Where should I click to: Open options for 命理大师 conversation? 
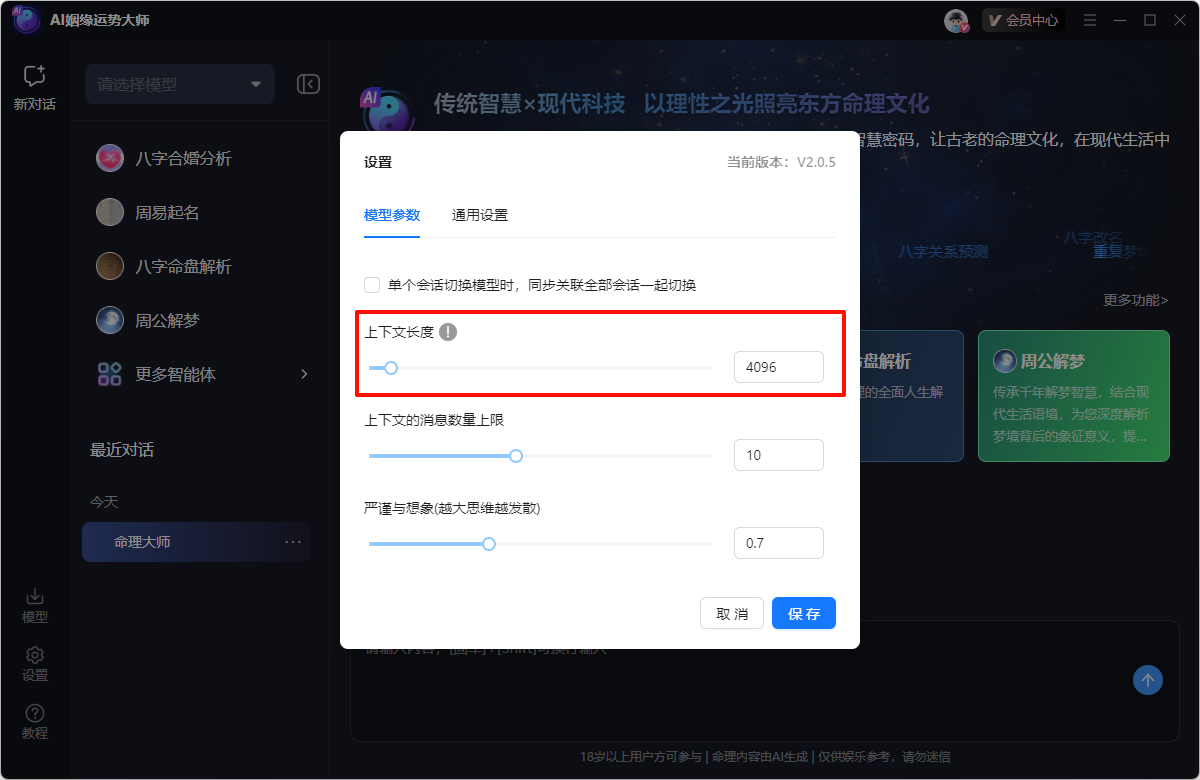click(x=291, y=541)
